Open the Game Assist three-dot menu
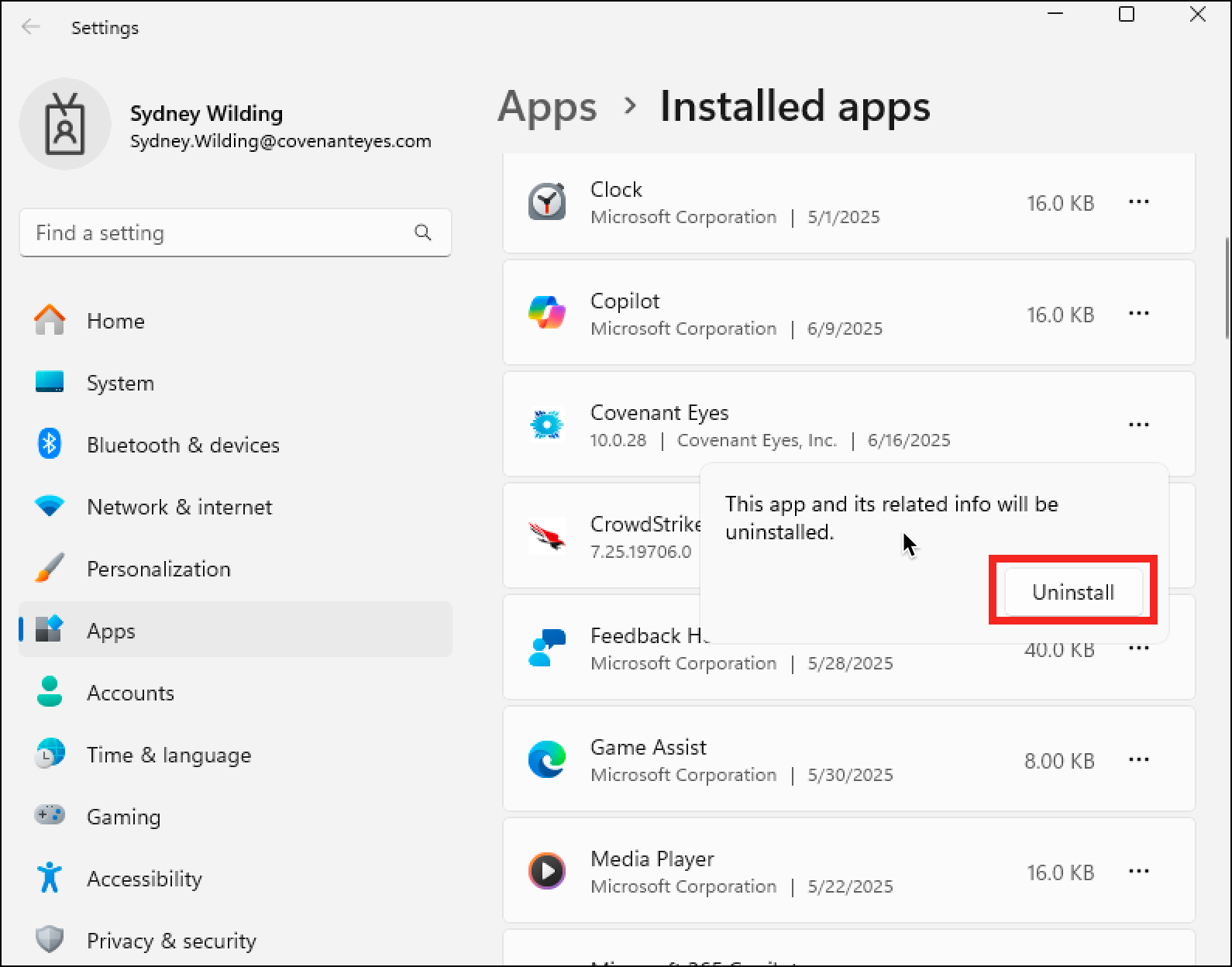The width and height of the screenshot is (1232, 967). coord(1138,759)
